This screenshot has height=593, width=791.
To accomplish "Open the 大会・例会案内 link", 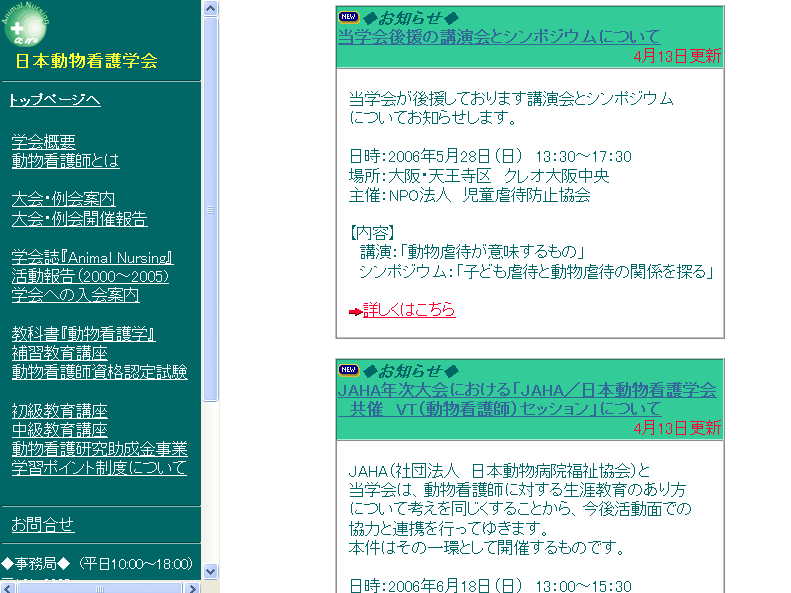I will point(64,199).
